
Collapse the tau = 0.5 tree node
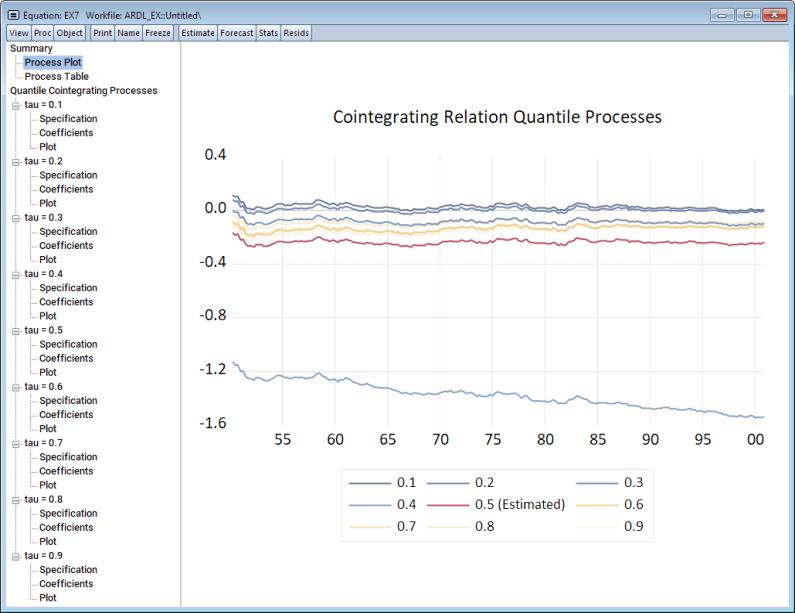pos(16,330)
